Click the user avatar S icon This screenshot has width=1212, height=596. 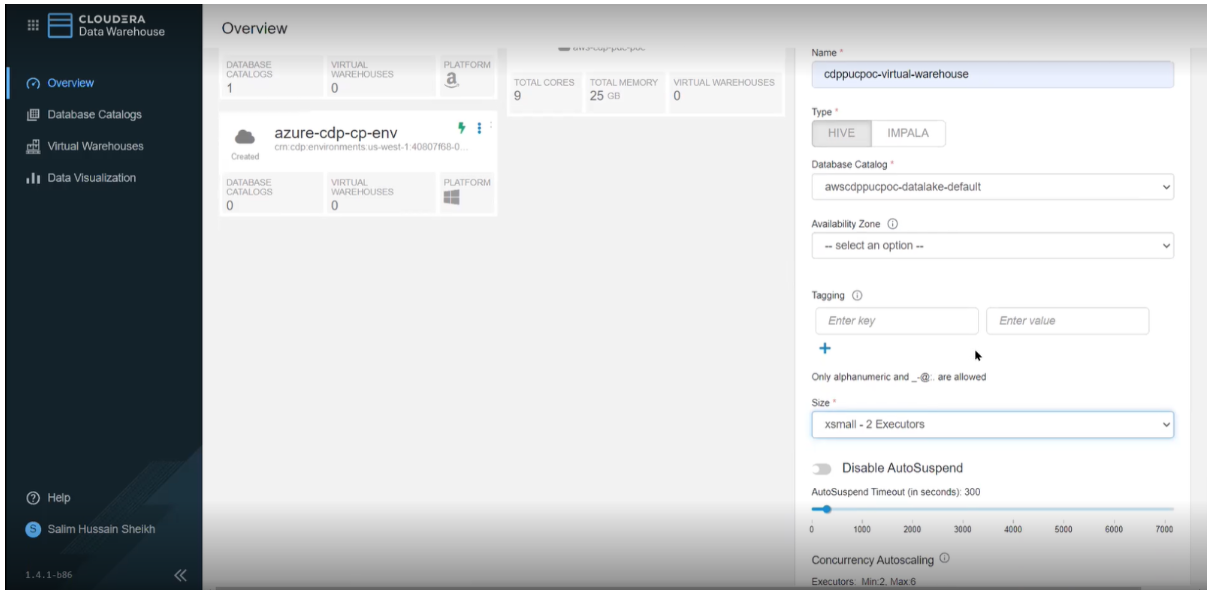(32, 528)
